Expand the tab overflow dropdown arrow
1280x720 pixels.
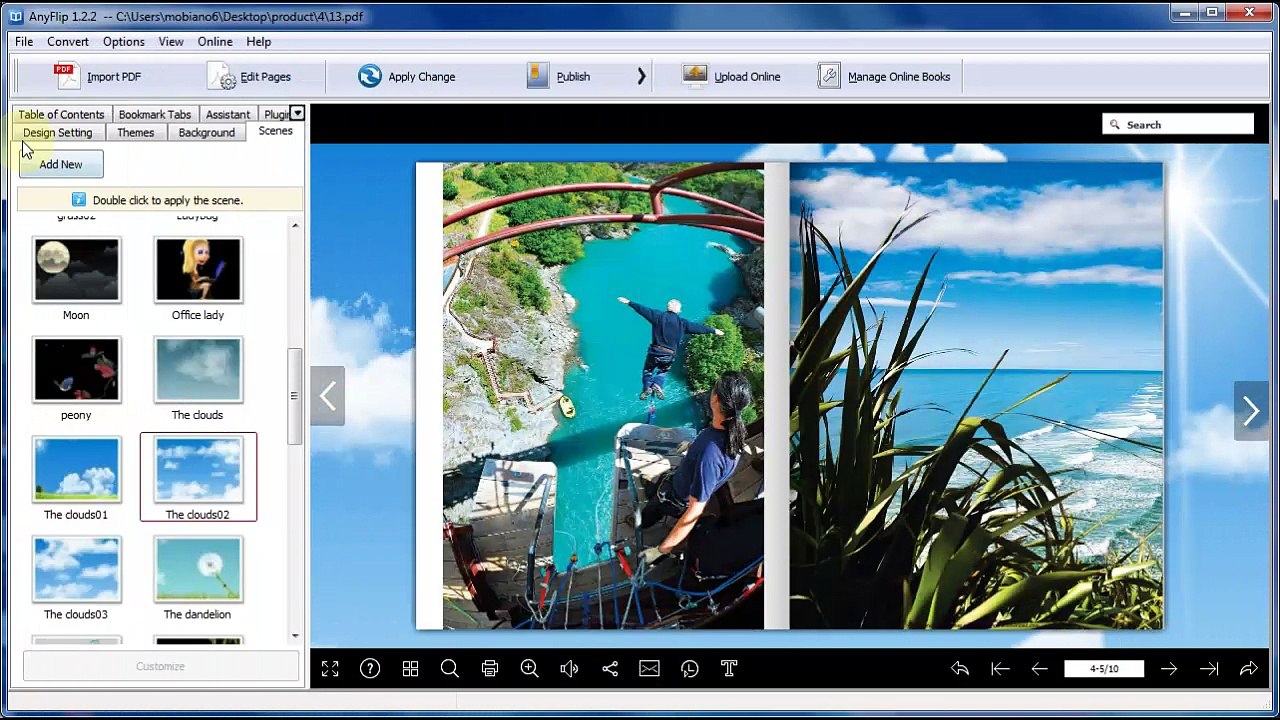click(x=297, y=113)
